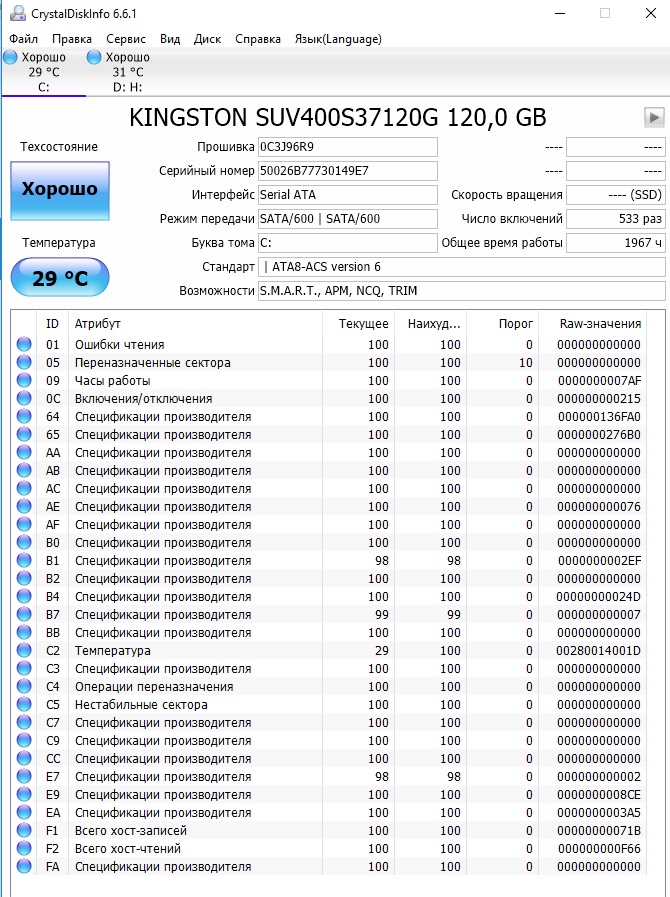Click the Стандарт field ATA8-ACS version 6
The width and height of the screenshot is (670, 897).
pos(461,267)
